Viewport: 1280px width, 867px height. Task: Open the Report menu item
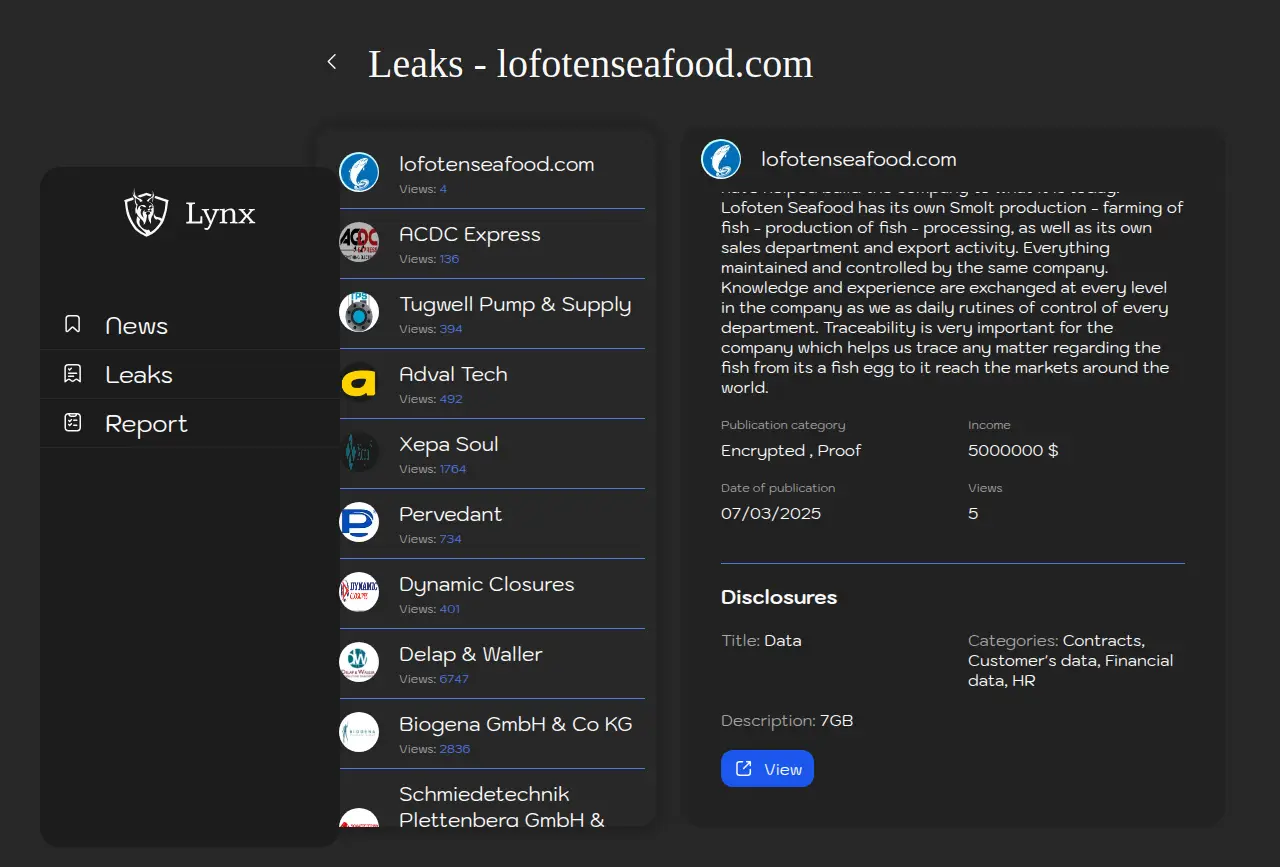pyautogui.click(x=146, y=424)
